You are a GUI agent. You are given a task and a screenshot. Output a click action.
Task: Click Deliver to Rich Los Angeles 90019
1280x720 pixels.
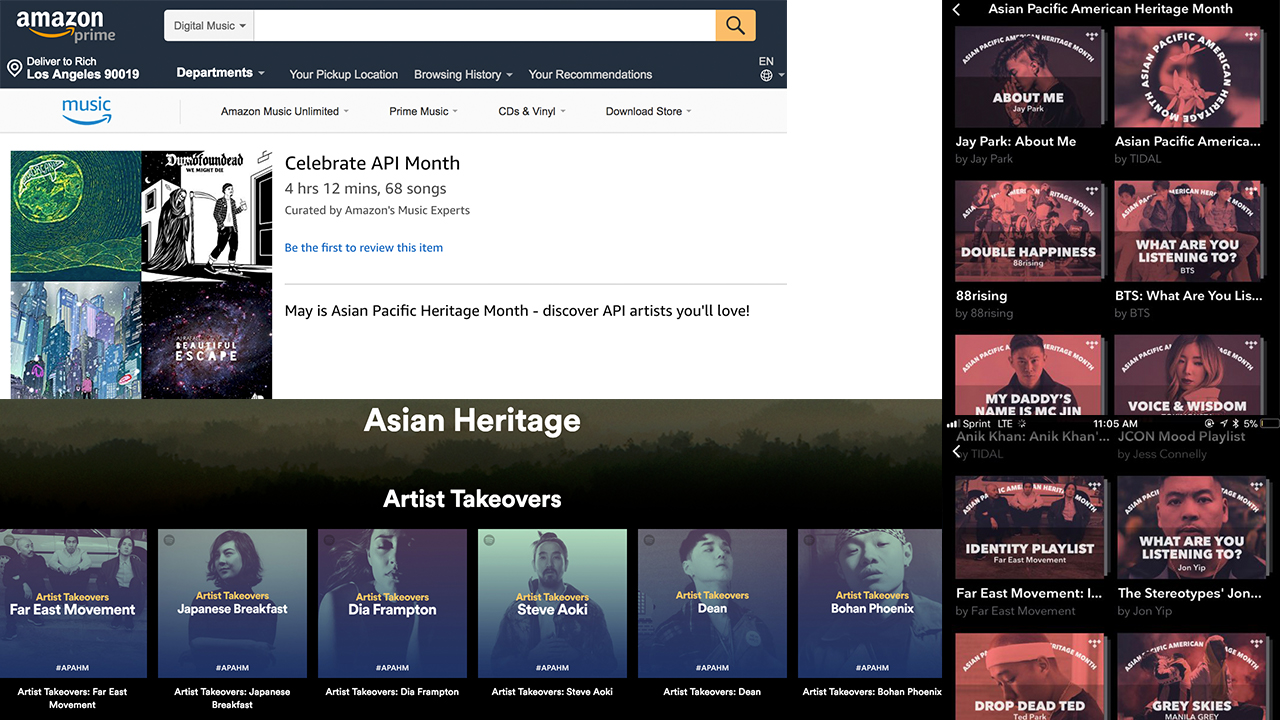pos(83,68)
